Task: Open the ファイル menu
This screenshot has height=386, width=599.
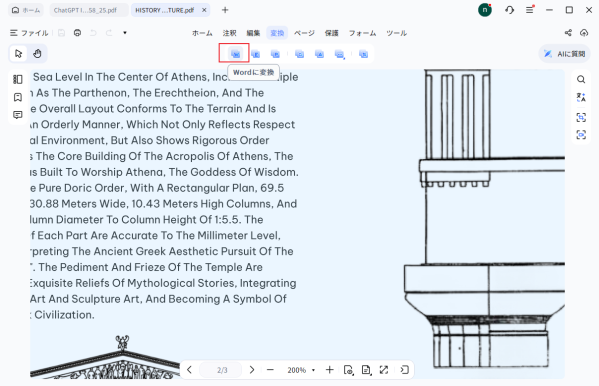Action: tap(29, 33)
